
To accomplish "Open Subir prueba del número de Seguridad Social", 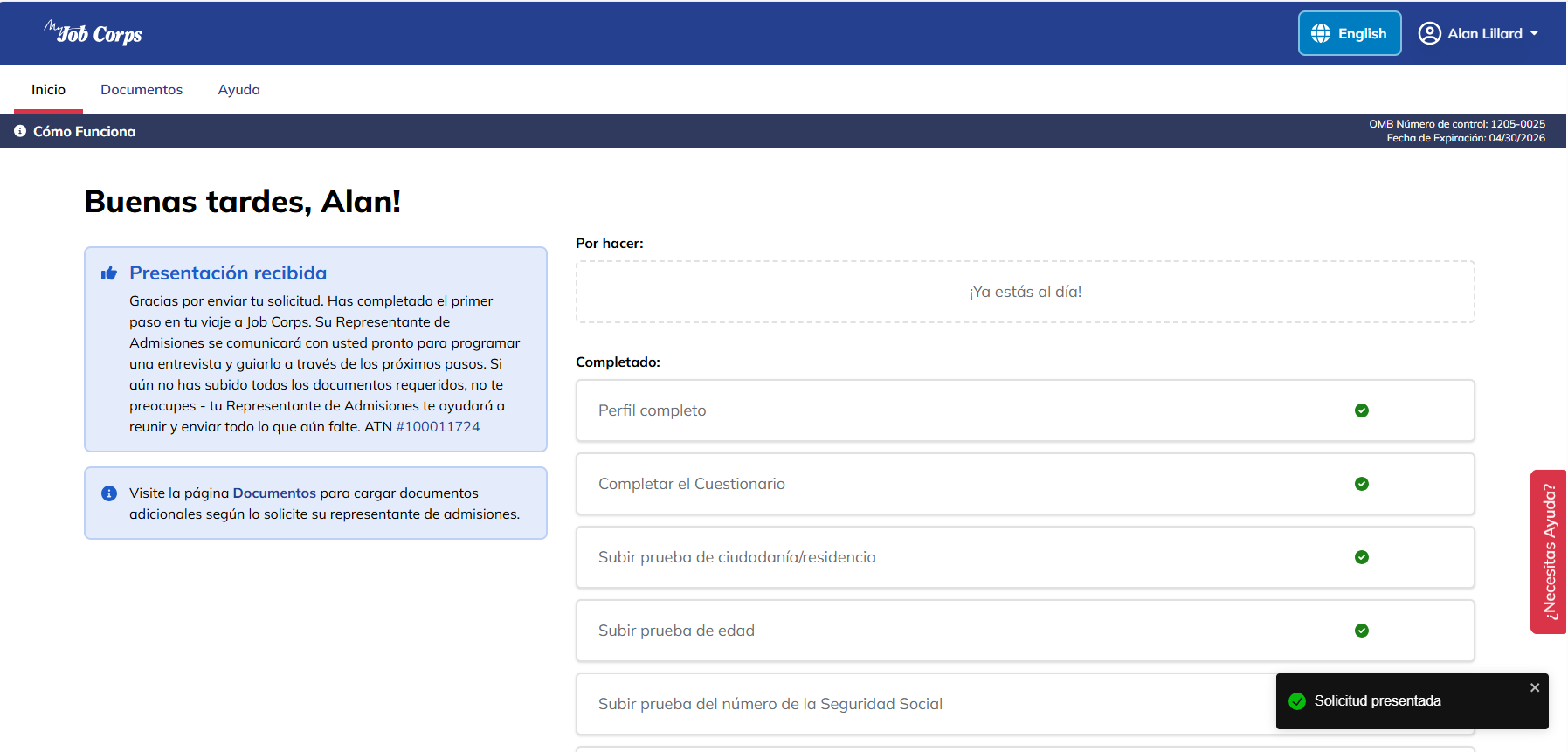I will pos(1025,704).
